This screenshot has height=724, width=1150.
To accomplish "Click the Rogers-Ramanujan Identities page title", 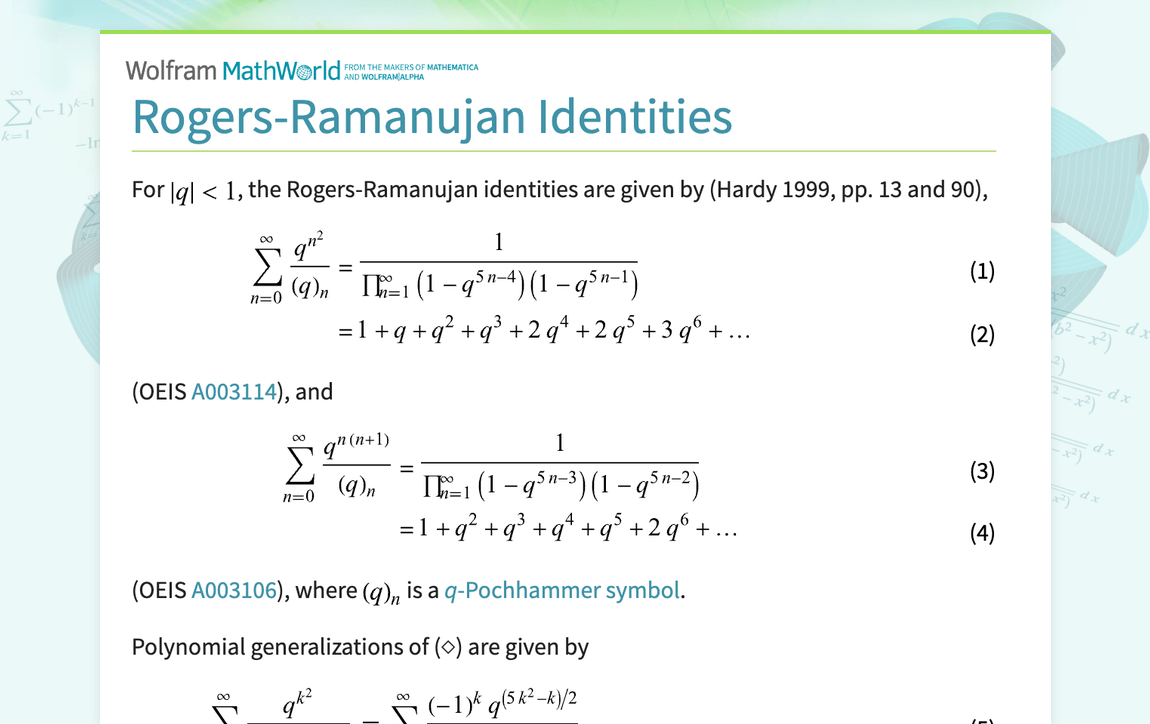I will coord(433,117).
